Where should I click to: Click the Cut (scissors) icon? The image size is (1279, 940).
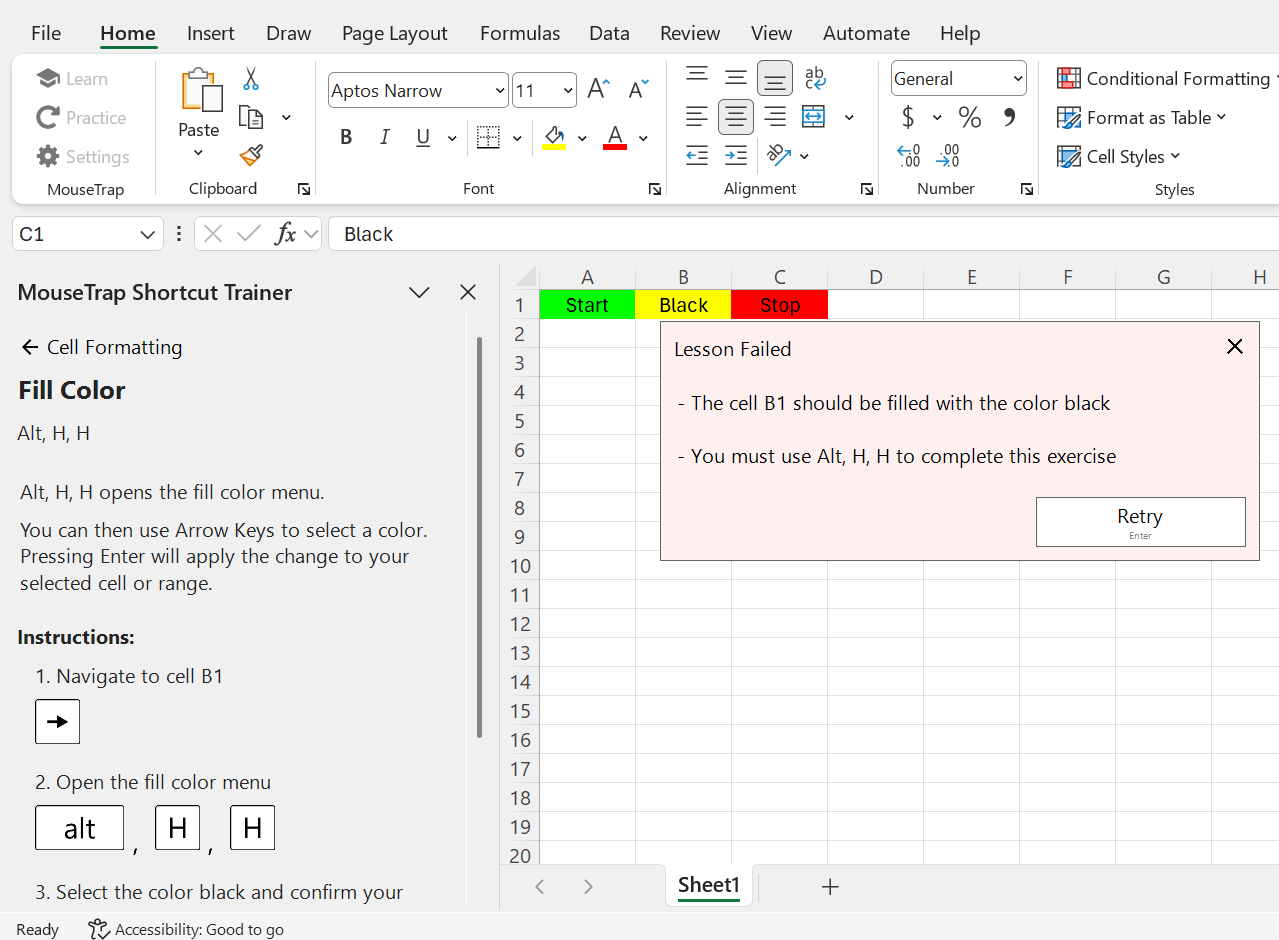click(x=252, y=78)
